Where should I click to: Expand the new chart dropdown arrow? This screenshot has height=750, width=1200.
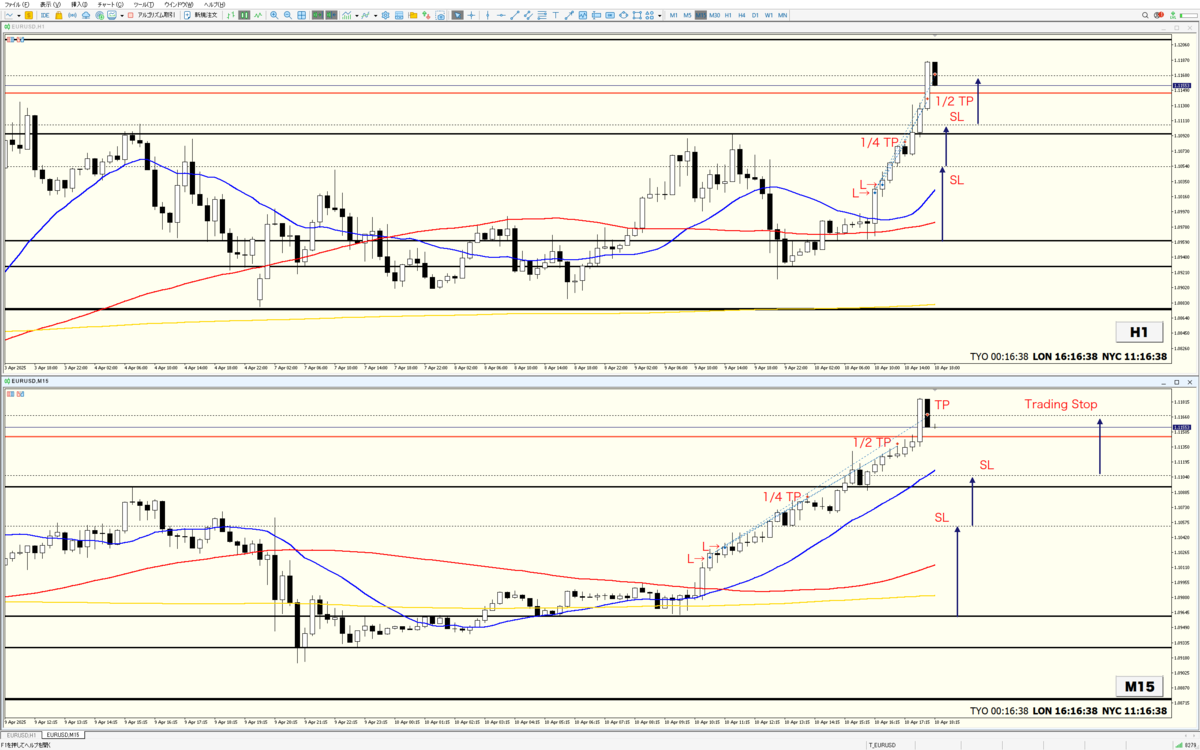coord(19,15)
